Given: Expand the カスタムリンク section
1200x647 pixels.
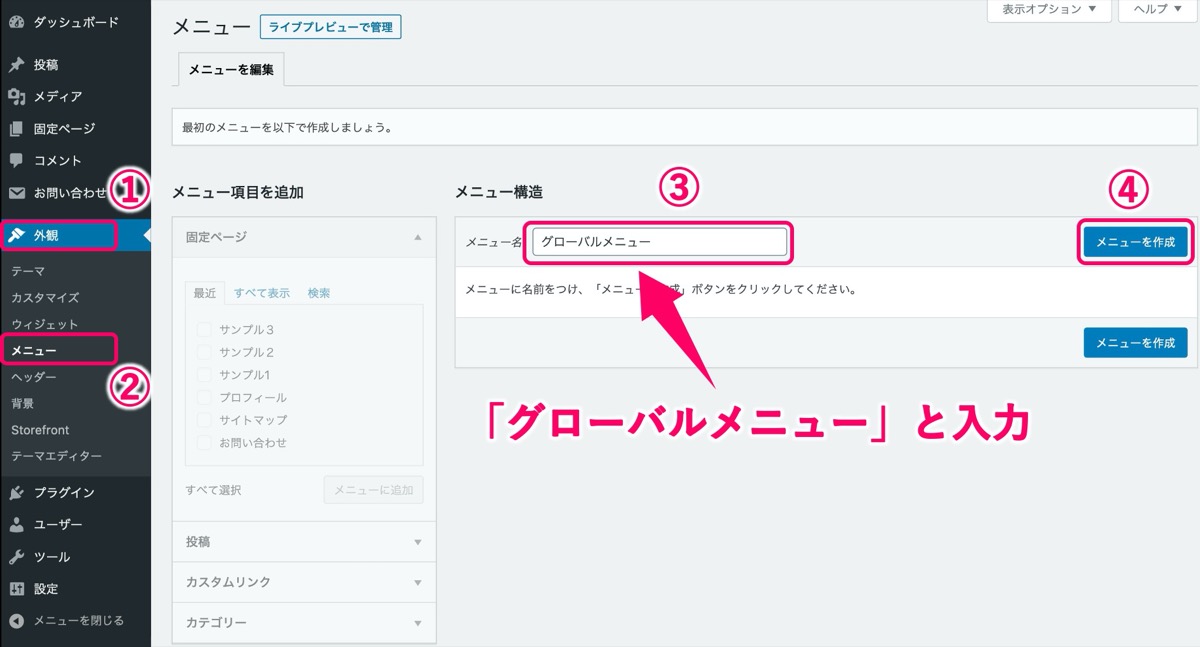Looking at the screenshot, I should point(304,582).
